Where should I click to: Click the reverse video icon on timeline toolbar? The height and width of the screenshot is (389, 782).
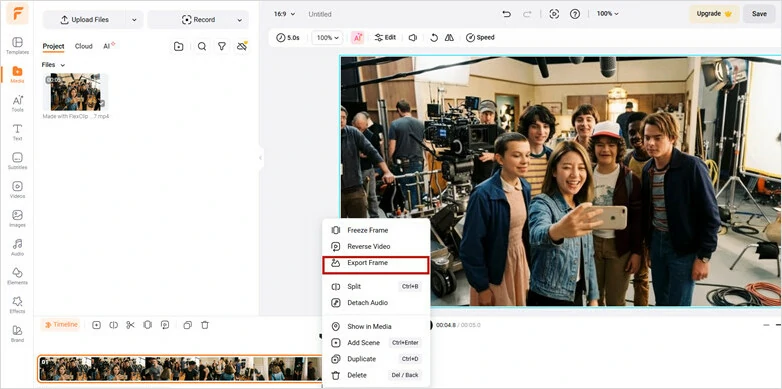tap(165, 325)
